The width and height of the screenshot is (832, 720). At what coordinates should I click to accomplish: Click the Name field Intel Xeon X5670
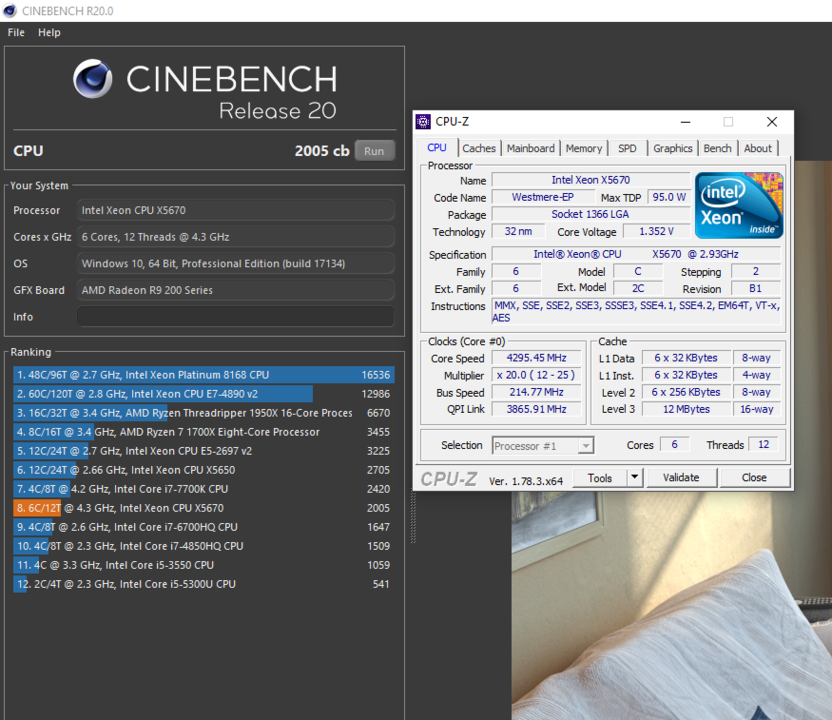point(591,180)
